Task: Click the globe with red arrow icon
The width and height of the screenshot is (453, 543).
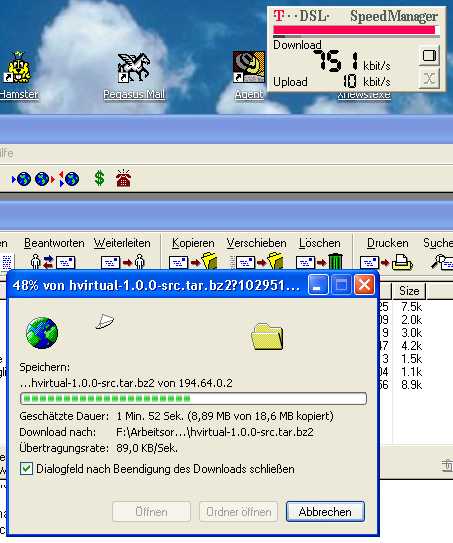Action: point(44,179)
